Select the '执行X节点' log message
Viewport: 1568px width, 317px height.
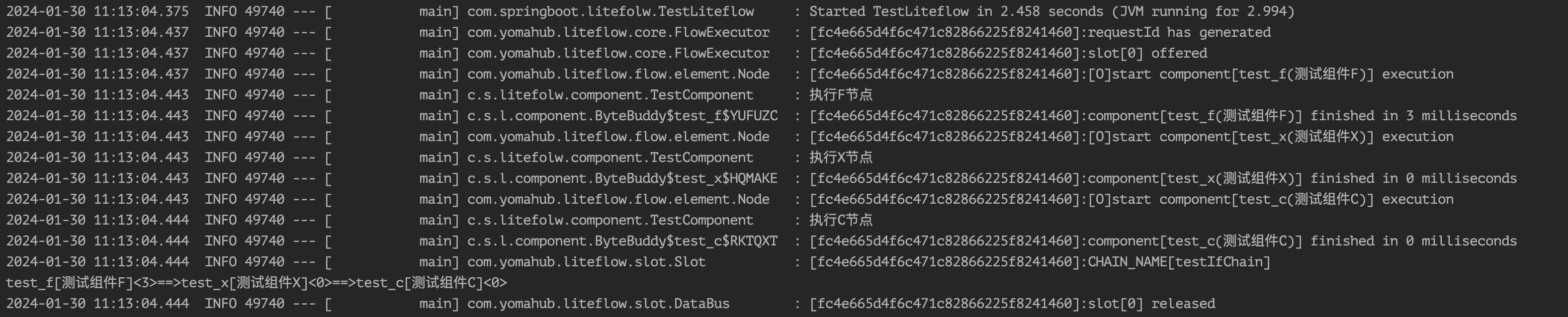pyautogui.click(x=841, y=158)
